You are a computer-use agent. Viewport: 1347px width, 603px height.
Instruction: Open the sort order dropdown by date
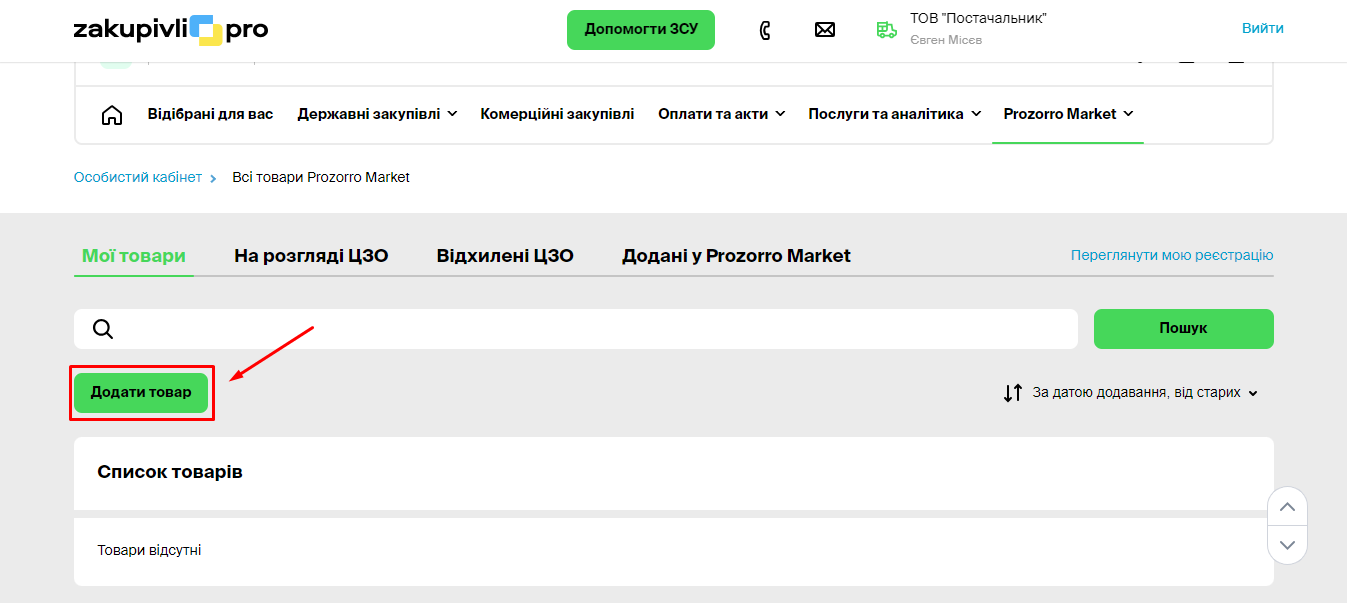pyautogui.click(x=1145, y=393)
